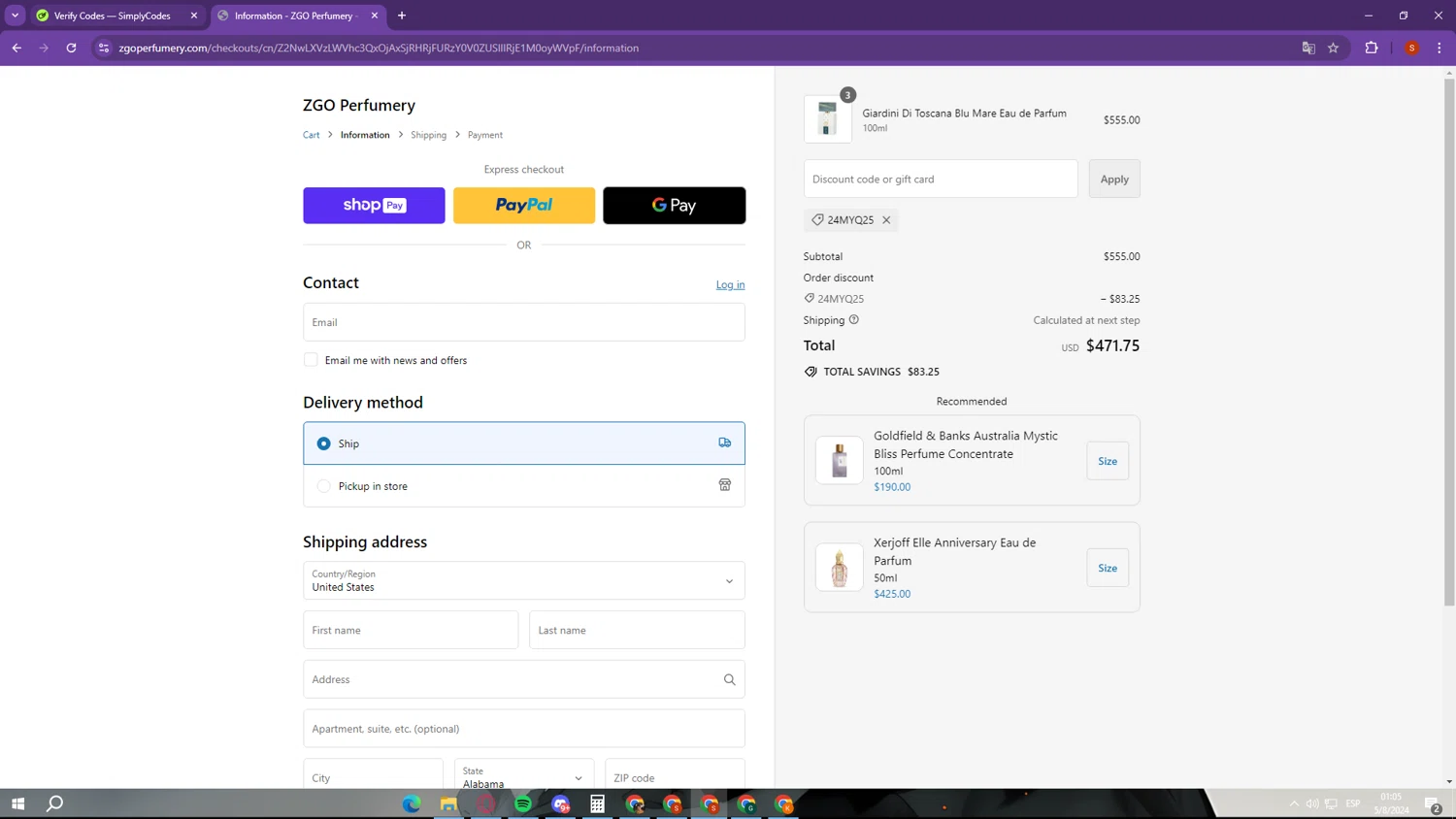Open the volume control in system tray
The image size is (1456, 819).
1312,803
